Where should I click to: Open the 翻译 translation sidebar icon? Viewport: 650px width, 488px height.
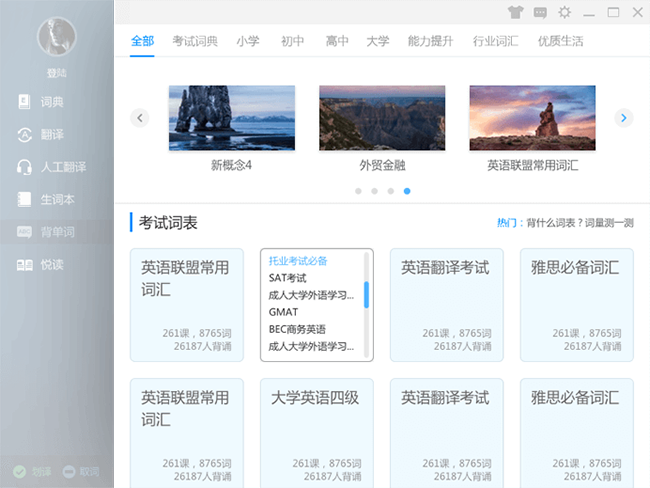(x=25, y=134)
